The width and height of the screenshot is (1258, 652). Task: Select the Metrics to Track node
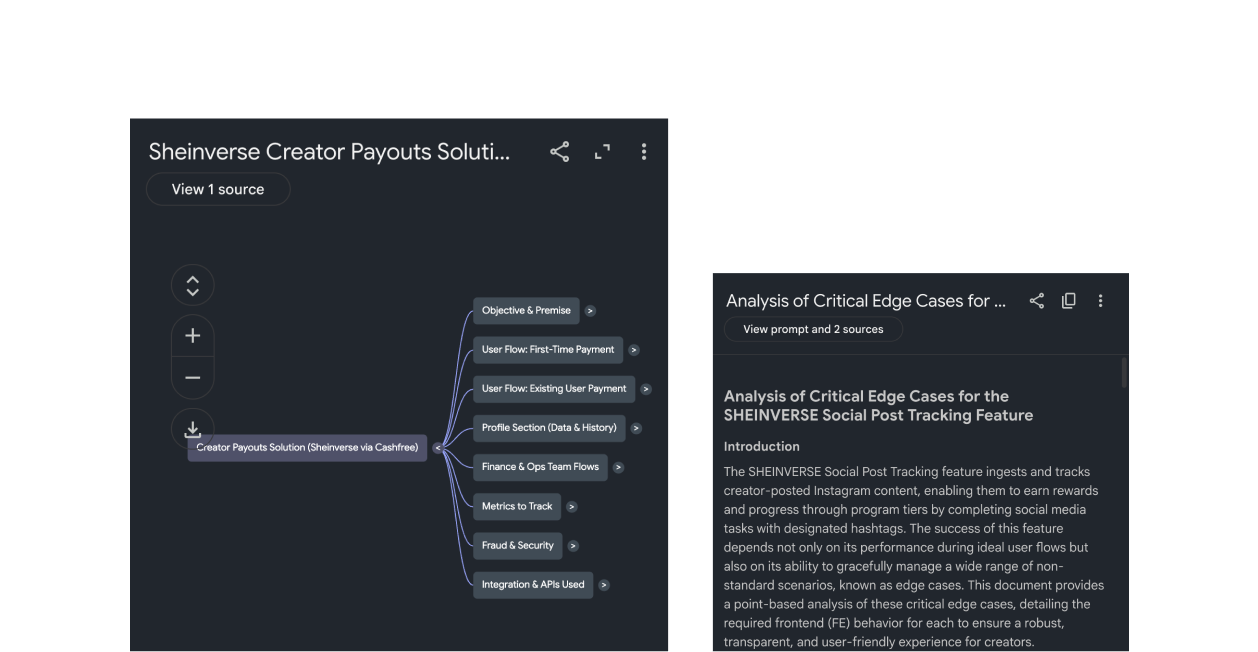coord(517,507)
